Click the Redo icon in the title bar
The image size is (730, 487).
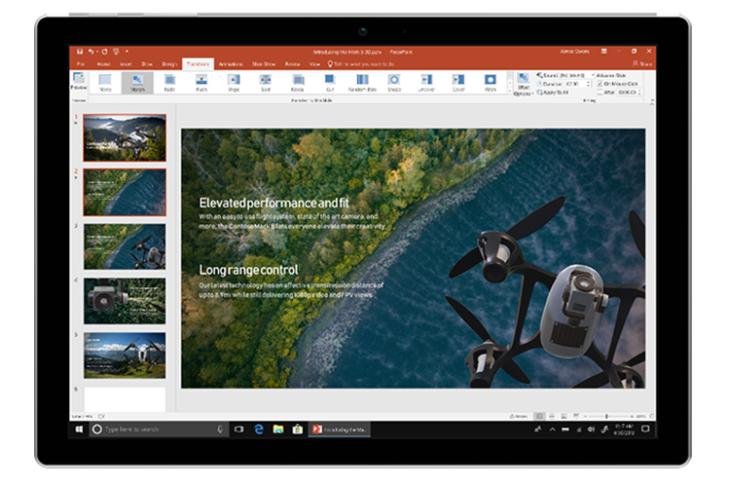click(104, 51)
